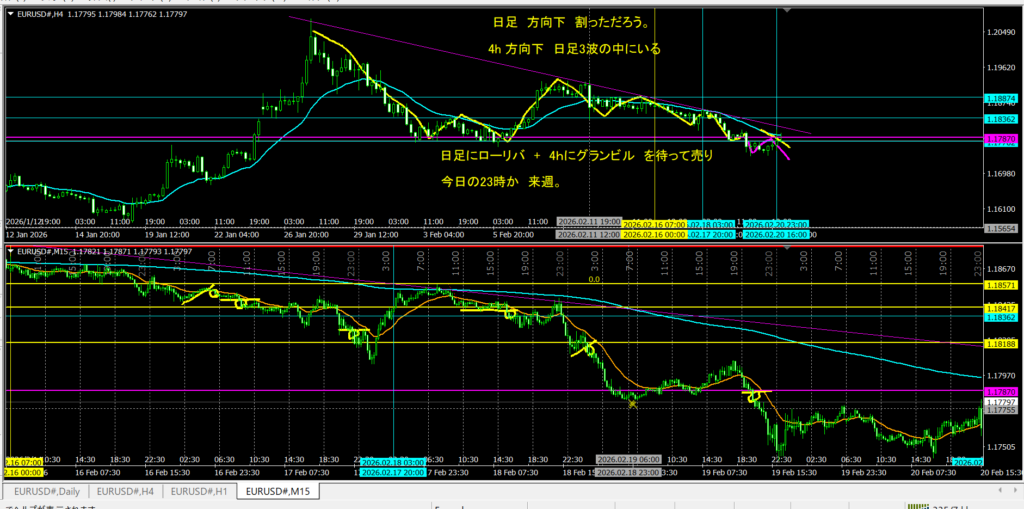Click the yellow 1.18188 price label on M15 axis

pos(1001,343)
